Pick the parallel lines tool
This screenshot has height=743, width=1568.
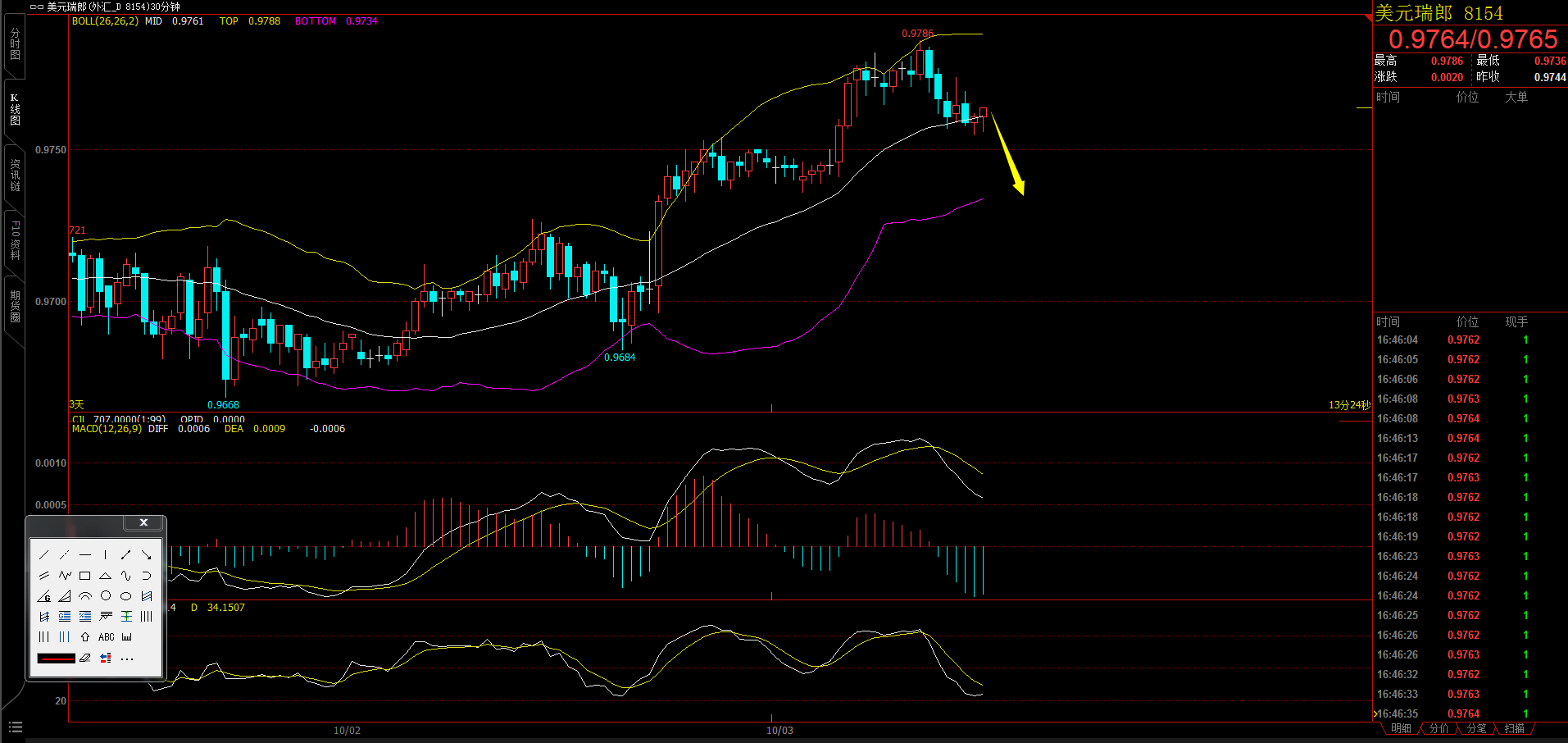coord(44,576)
